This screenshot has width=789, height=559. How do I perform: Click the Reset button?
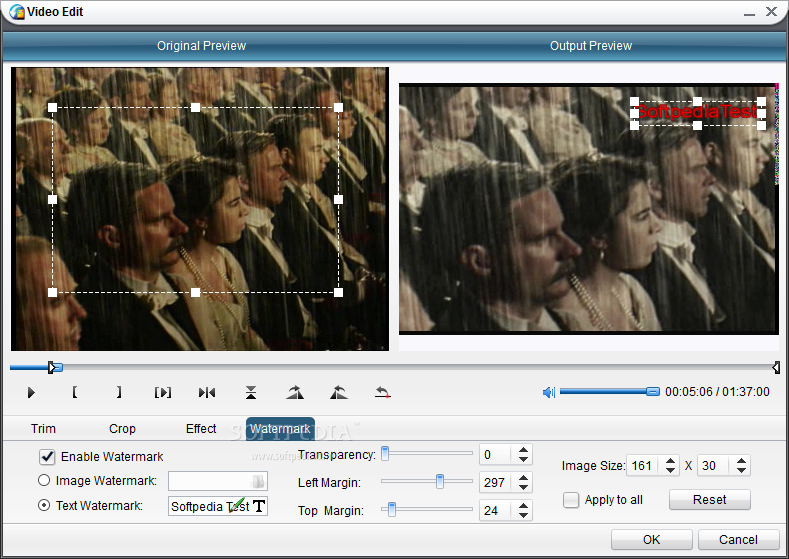click(x=709, y=500)
